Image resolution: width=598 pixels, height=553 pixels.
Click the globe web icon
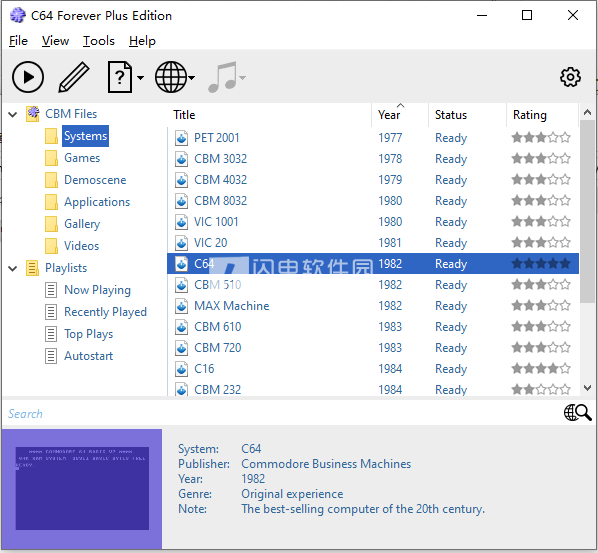[x=171, y=77]
